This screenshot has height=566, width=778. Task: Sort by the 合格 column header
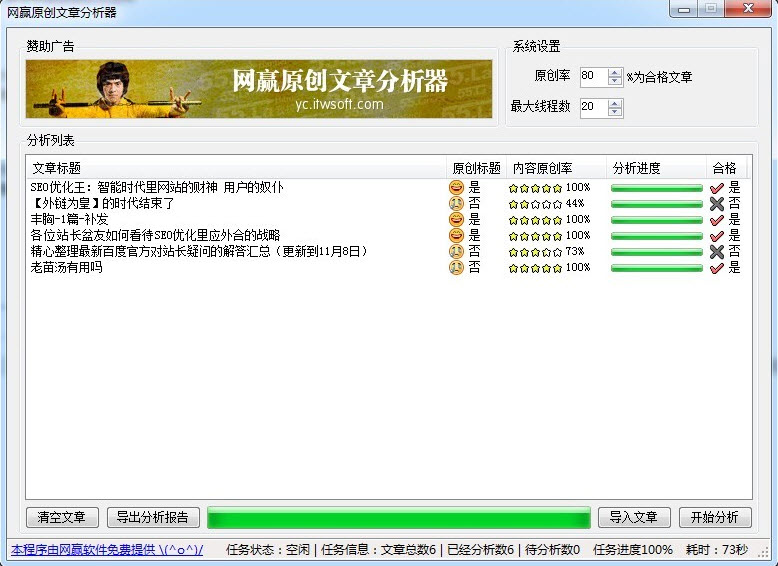(x=726, y=168)
